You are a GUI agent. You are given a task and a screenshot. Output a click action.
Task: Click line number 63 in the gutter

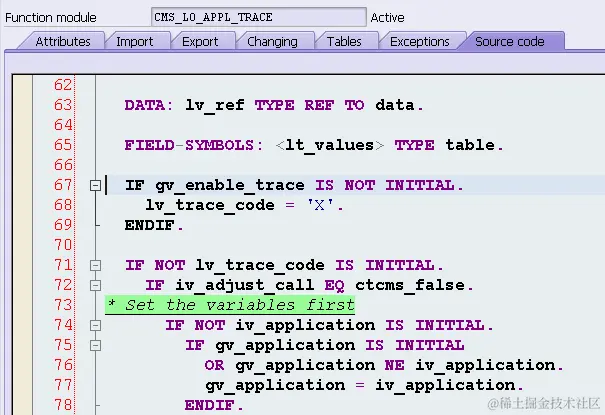pos(63,105)
